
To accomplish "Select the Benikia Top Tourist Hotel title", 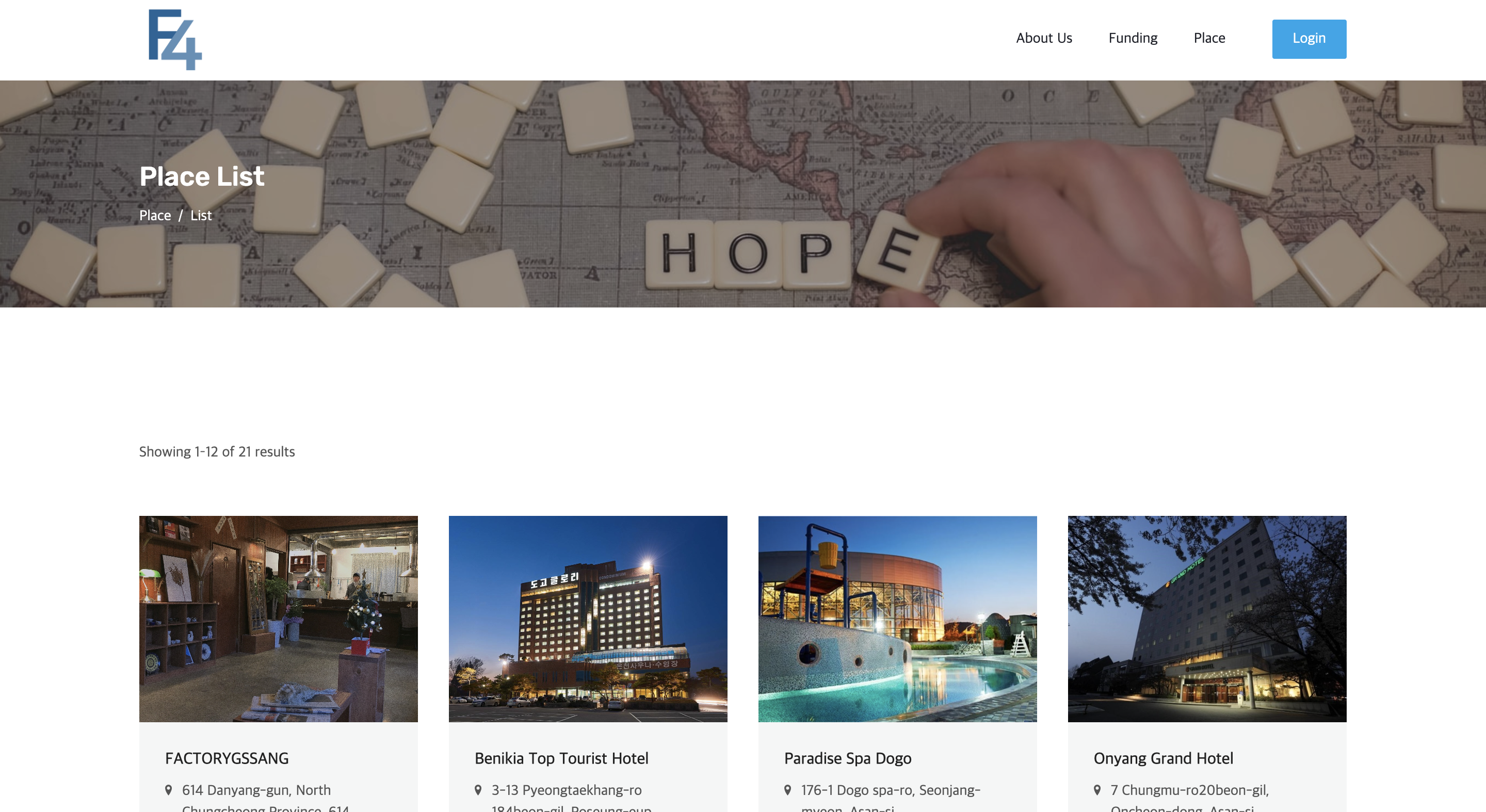I will tap(561, 758).
